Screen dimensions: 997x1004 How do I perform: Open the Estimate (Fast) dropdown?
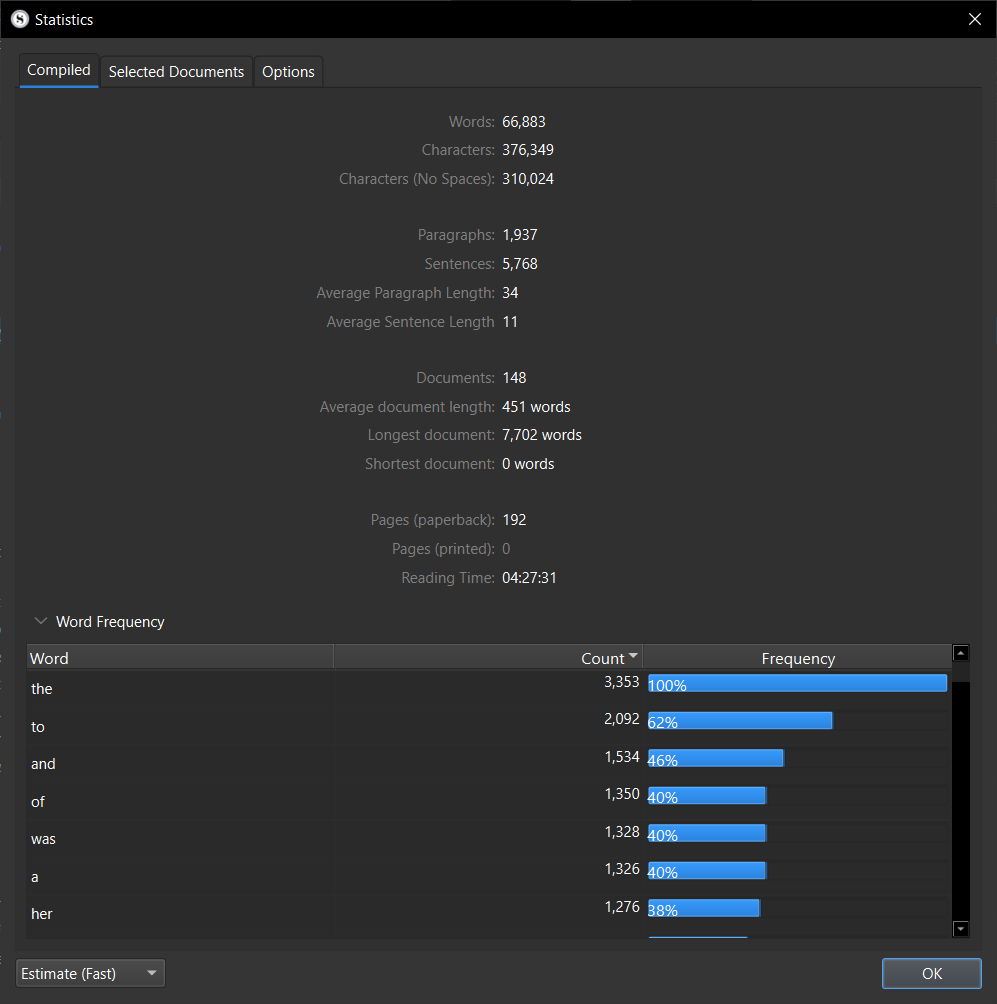[91, 973]
